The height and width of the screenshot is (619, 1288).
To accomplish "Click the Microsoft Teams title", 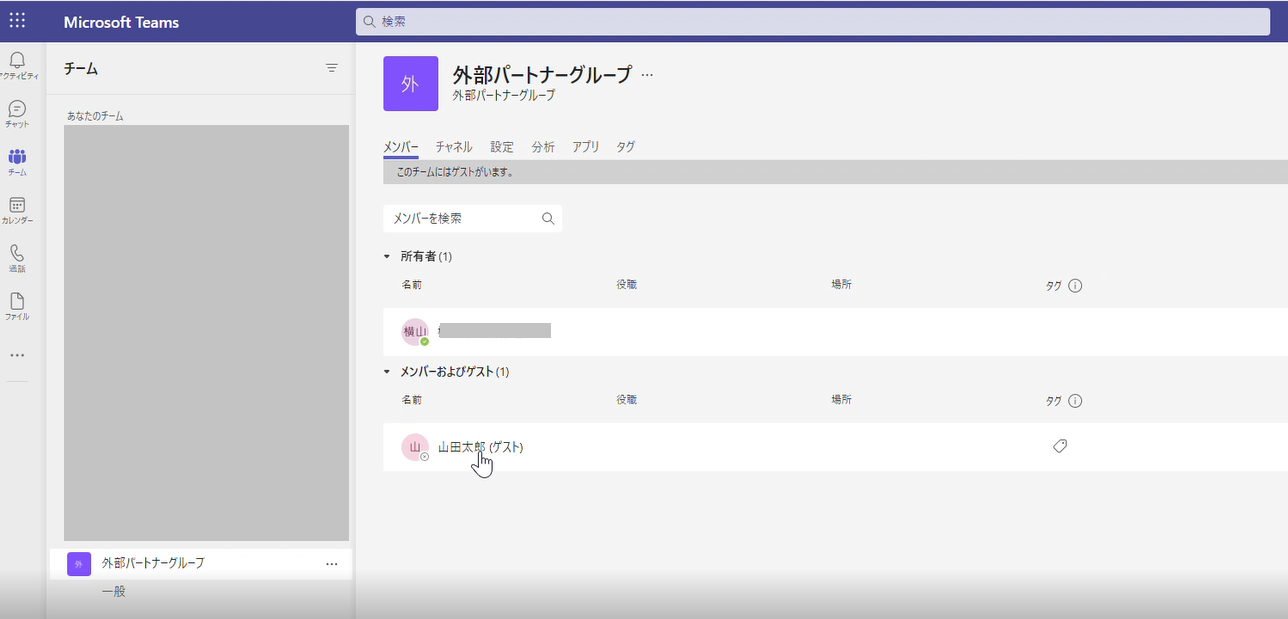I will pyautogui.click(x=121, y=22).
